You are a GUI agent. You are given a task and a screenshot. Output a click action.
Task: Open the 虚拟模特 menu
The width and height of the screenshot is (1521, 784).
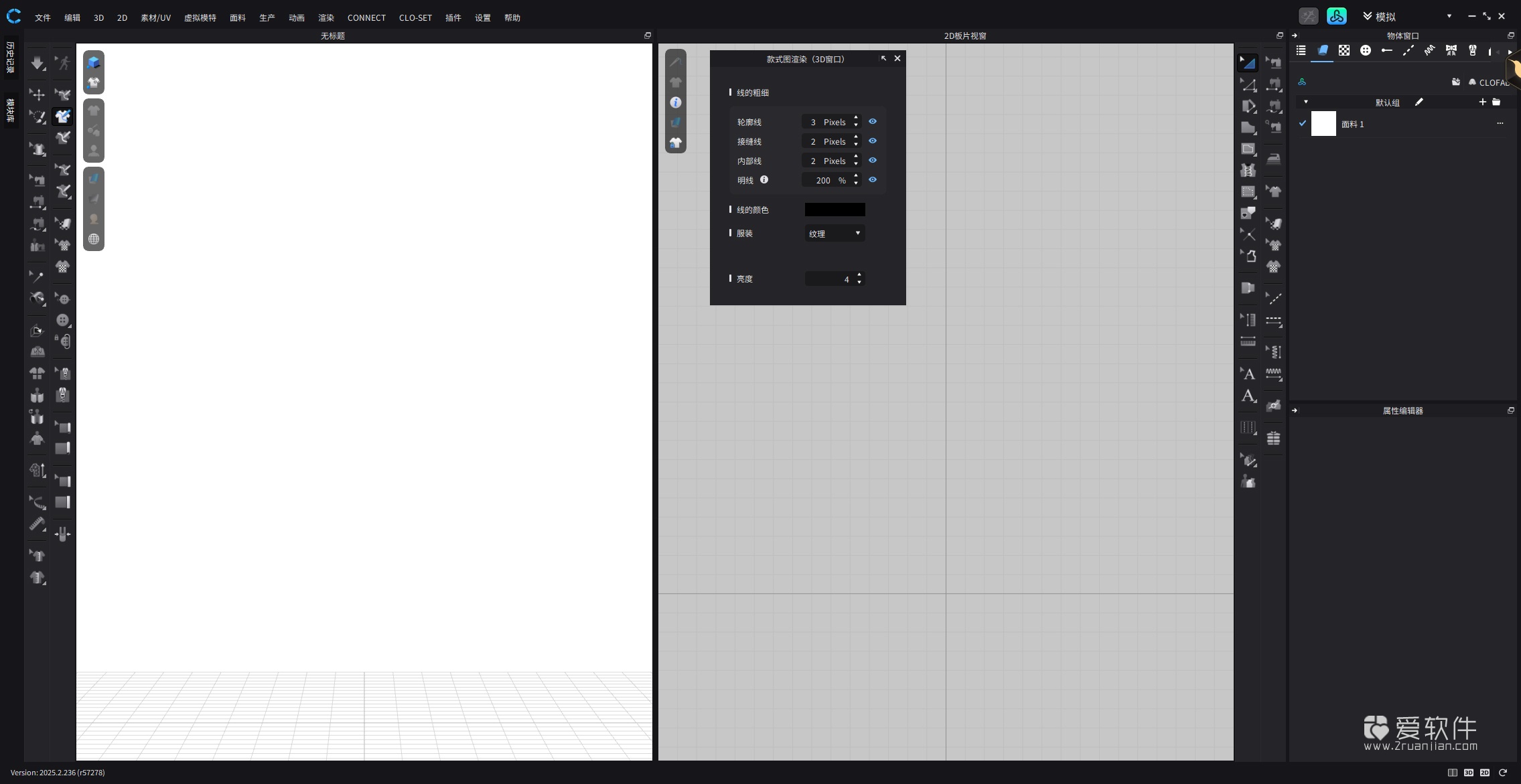[x=200, y=18]
